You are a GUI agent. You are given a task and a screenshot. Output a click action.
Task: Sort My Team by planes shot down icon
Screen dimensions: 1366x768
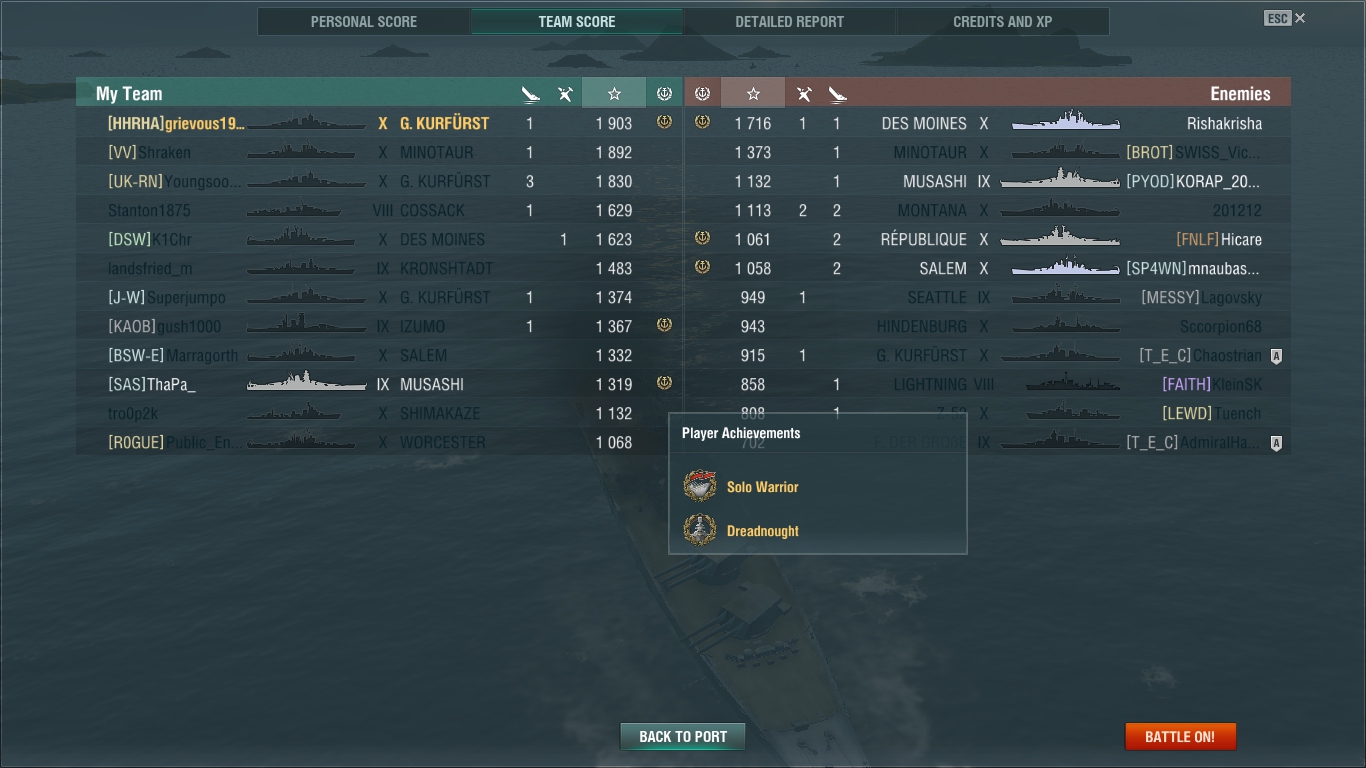point(565,94)
